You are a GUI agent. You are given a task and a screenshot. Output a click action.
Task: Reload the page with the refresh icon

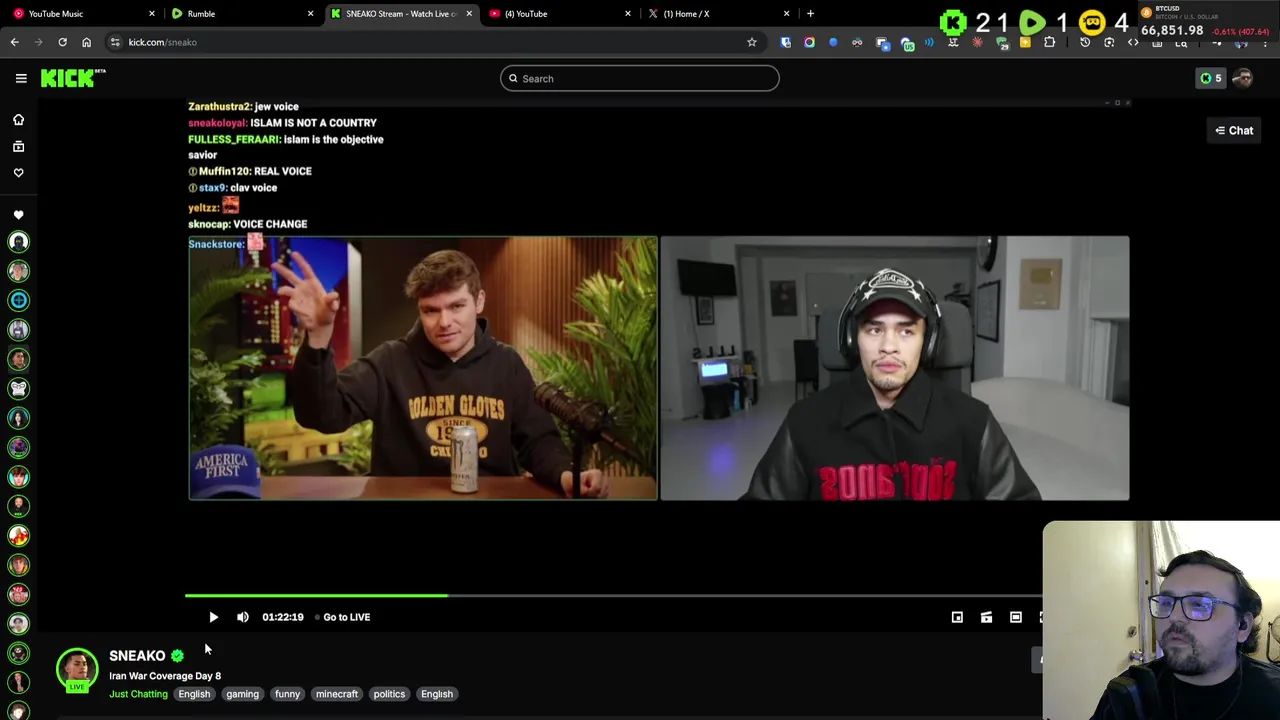(x=62, y=42)
